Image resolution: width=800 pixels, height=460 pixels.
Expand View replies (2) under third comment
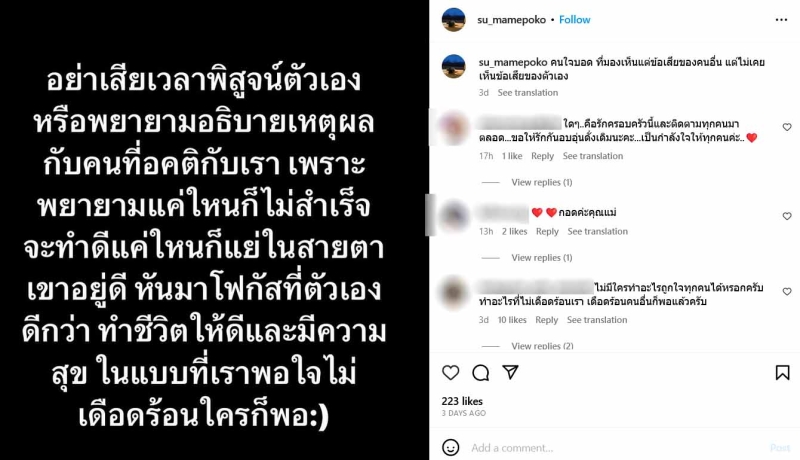point(542,346)
